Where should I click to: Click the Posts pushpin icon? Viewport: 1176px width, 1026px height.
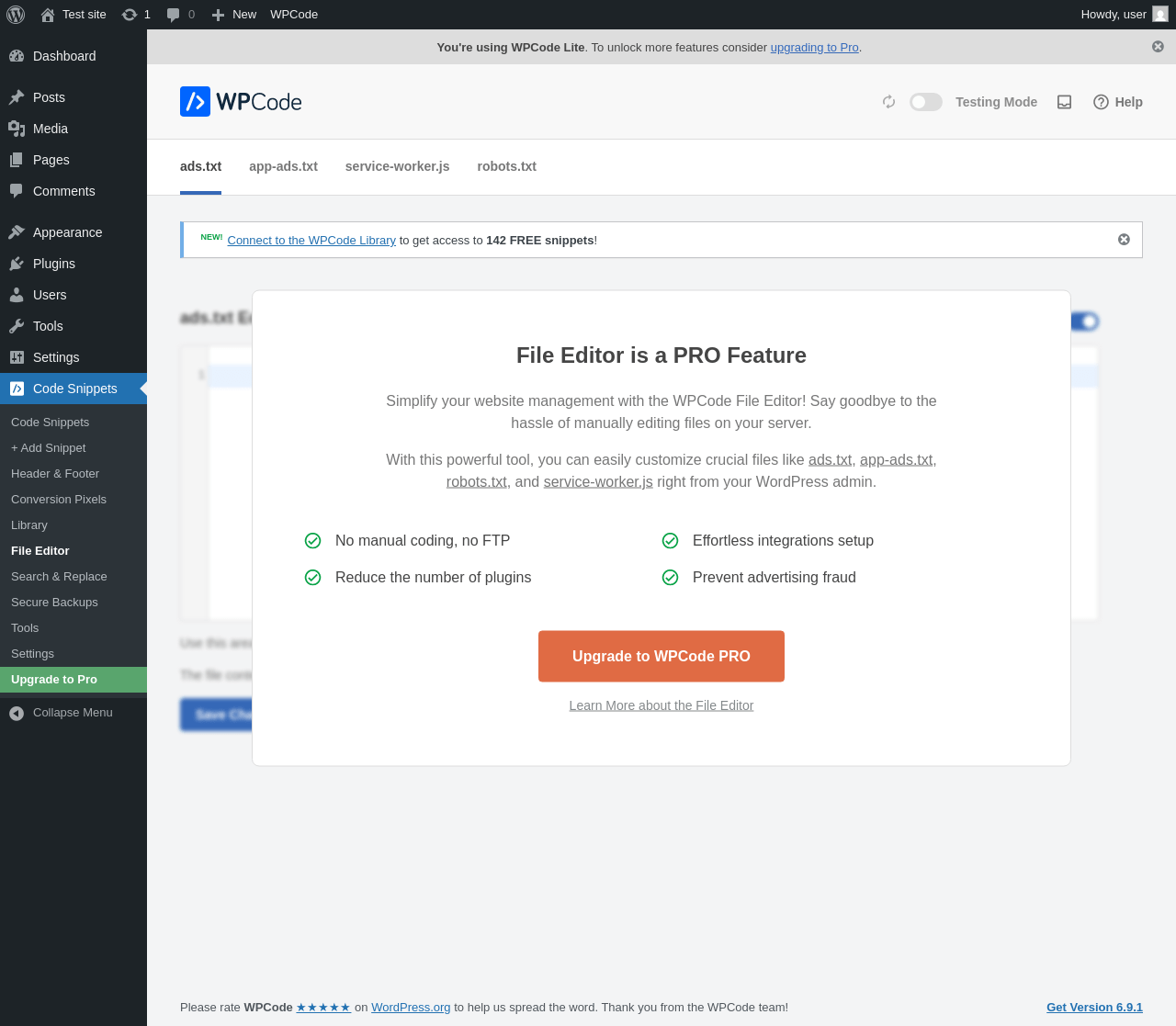[x=17, y=97]
